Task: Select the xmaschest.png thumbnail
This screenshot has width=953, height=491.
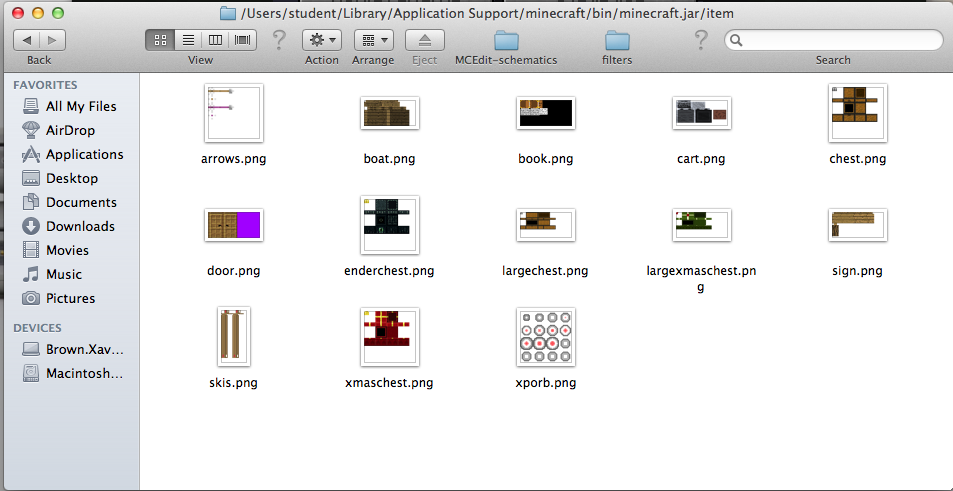Action: pos(390,337)
